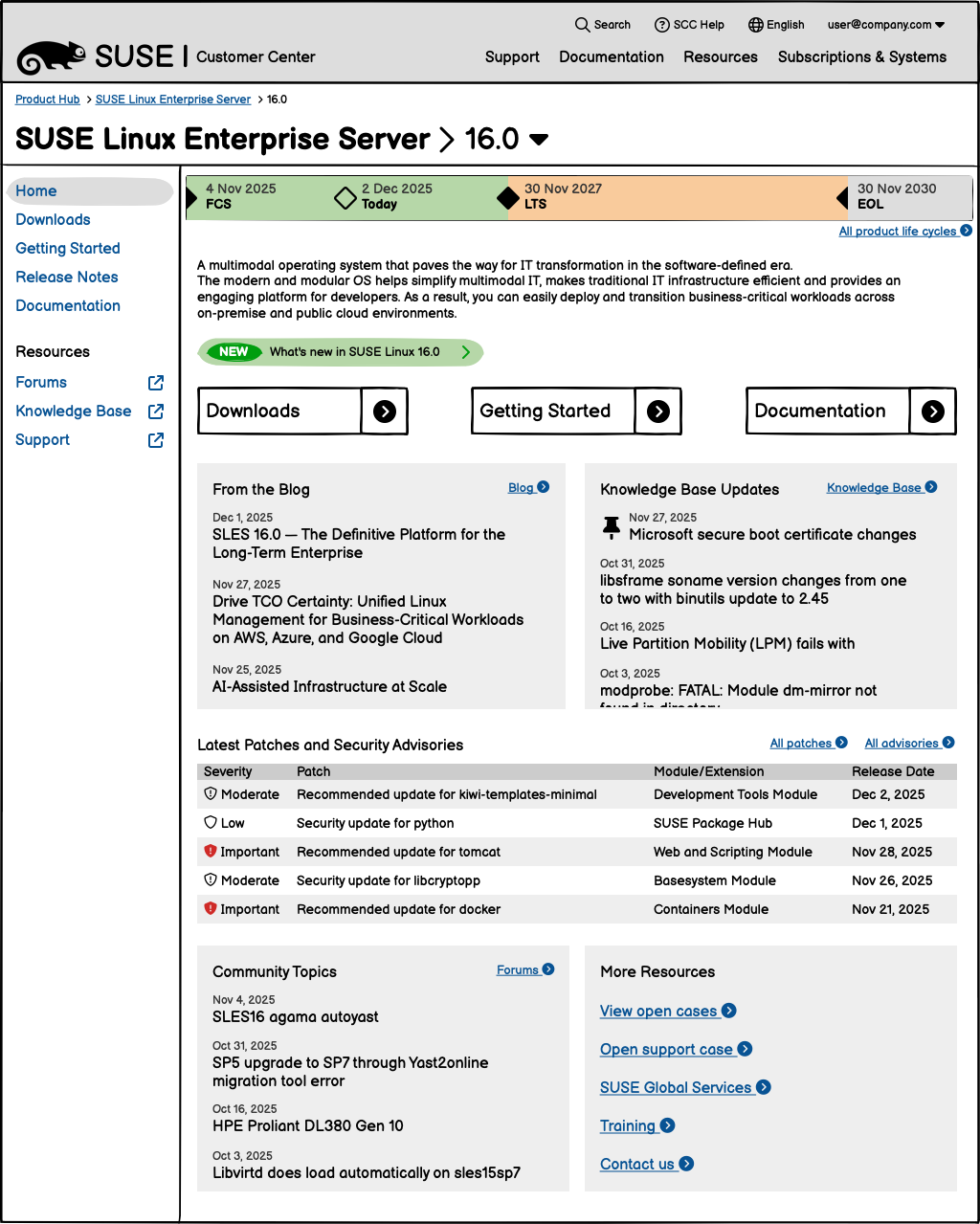Open Training link
Screen dimensions: 980x1224
point(637,1125)
